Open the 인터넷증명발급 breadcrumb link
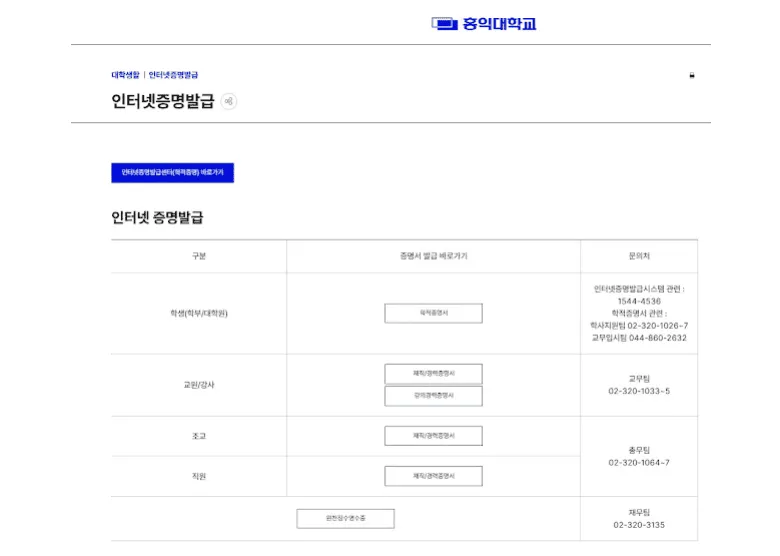 click(x=173, y=75)
